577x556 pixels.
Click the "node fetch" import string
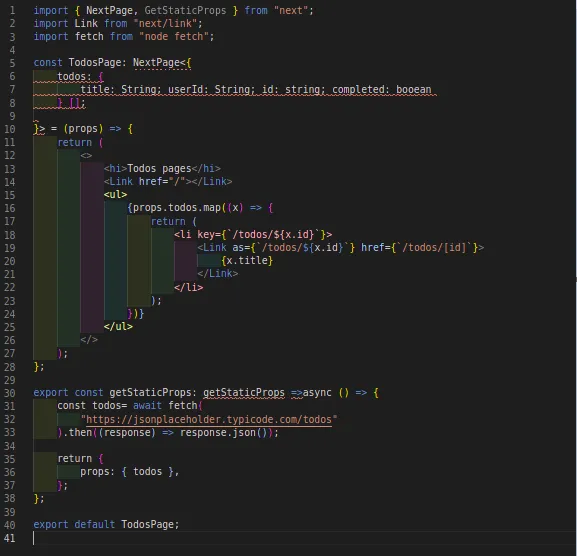coord(175,36)
